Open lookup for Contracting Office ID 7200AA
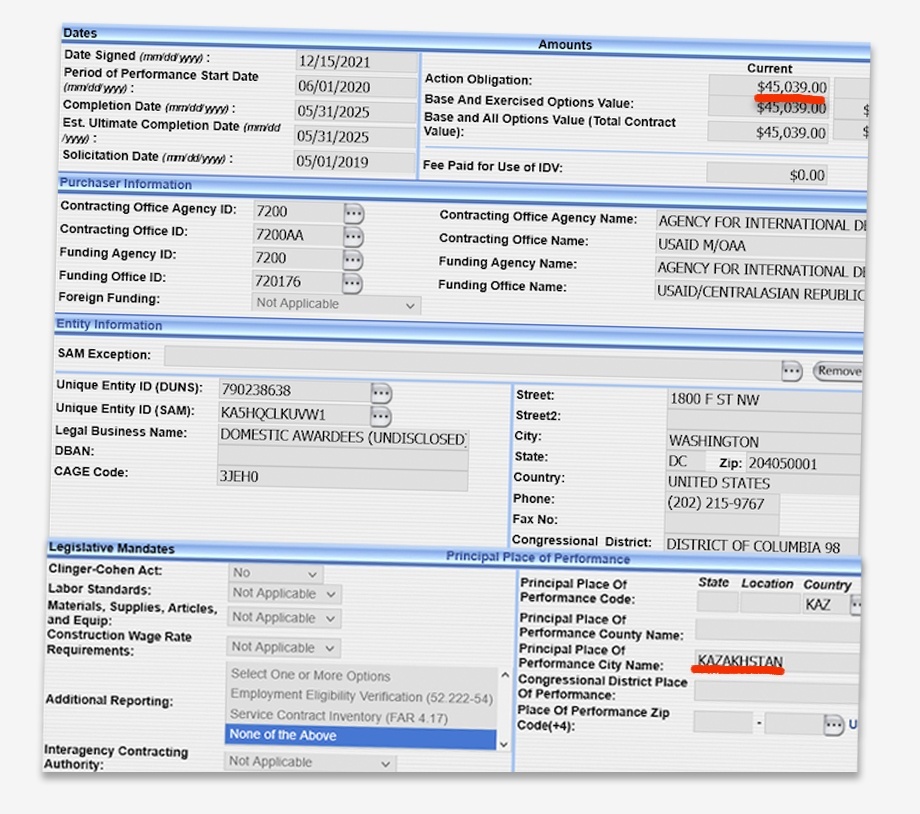The width and height of the screenshot is (920, 814). click(354, 236)
